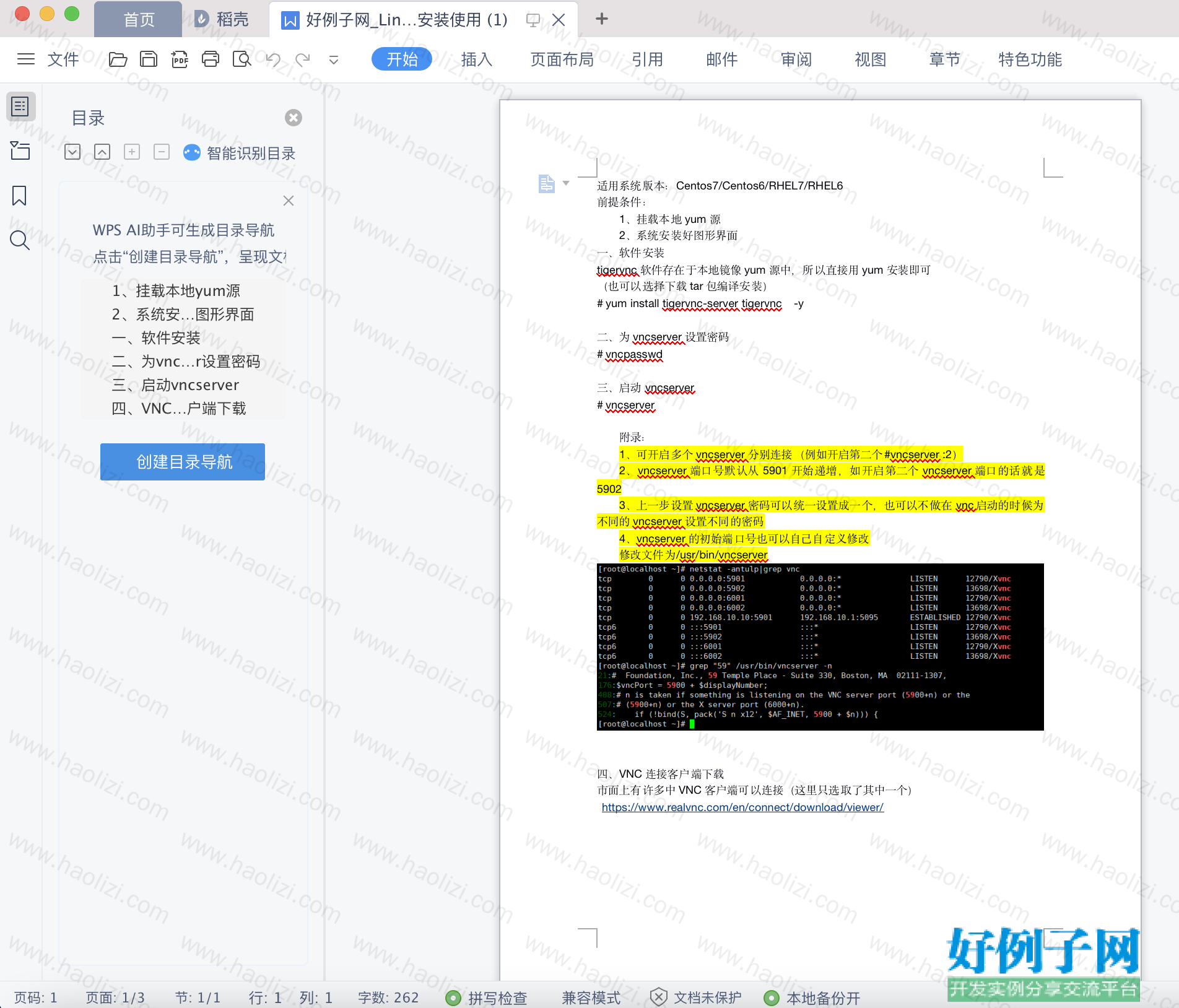This screenshot has height=1008, width=1179.
Task: Collapse all outline levels
Action: (102, 152)
